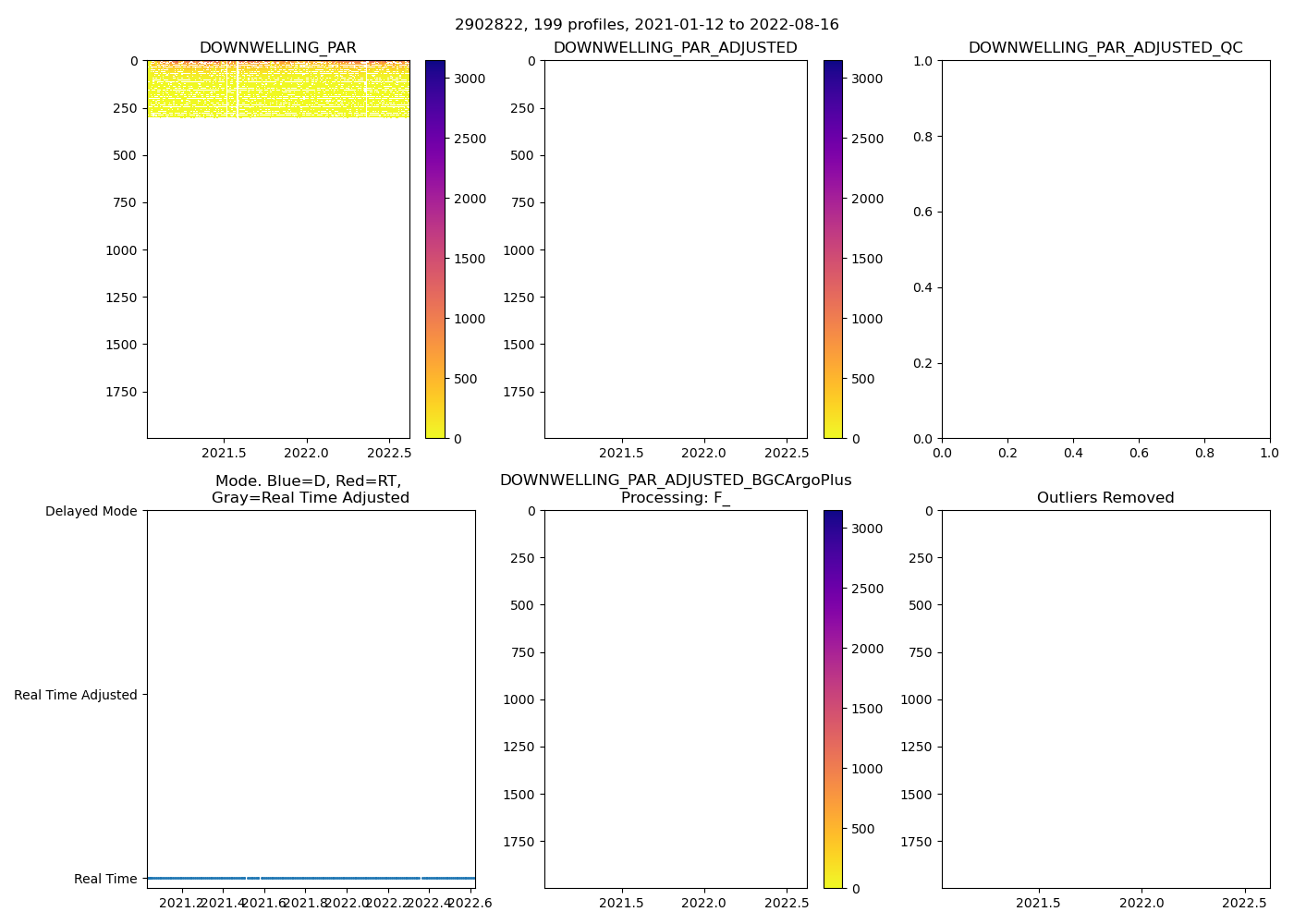Viewport: 1294px width, 924px height.
Task: Click the DOWNWELLING_PAR plot title
Action: 277,48
